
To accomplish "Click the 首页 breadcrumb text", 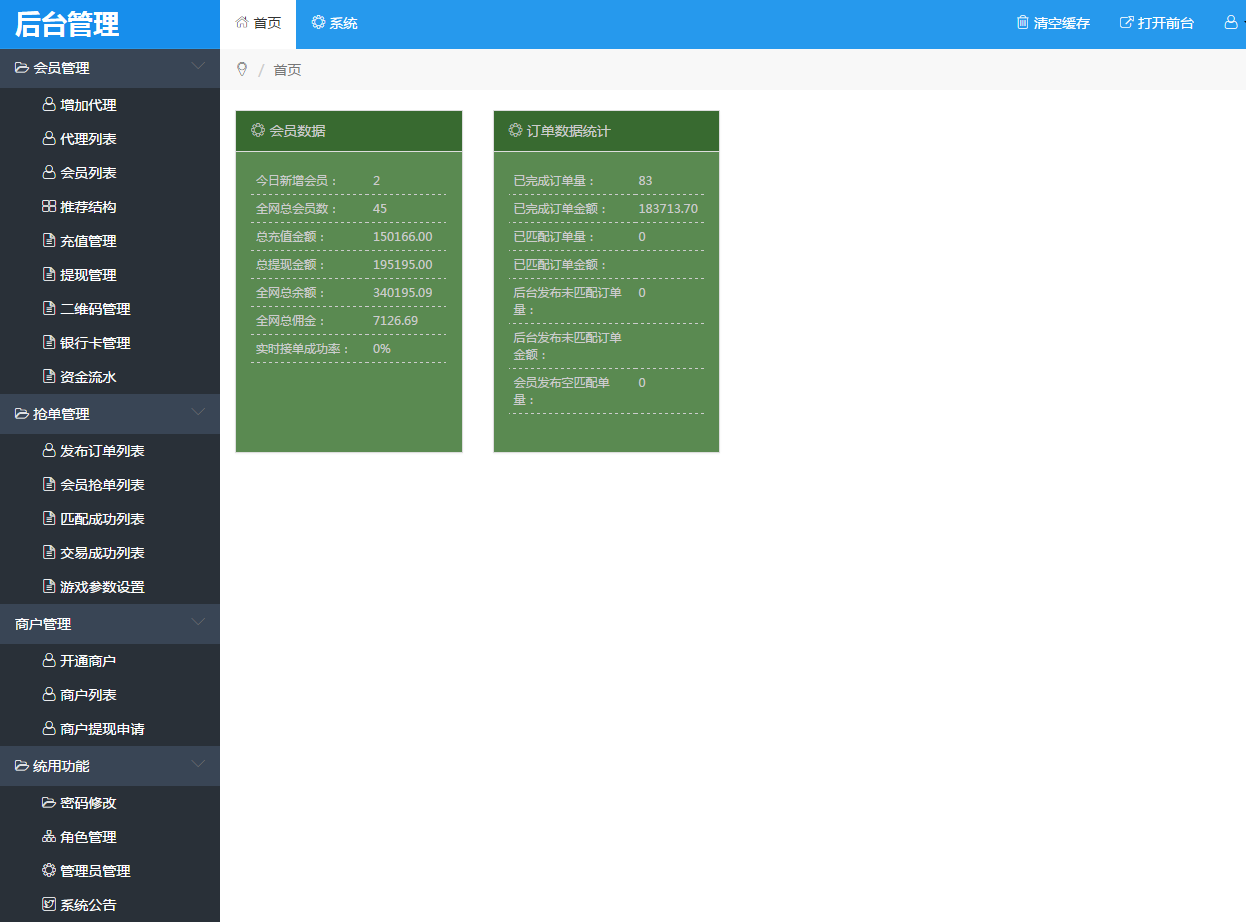I will point(287,70).
